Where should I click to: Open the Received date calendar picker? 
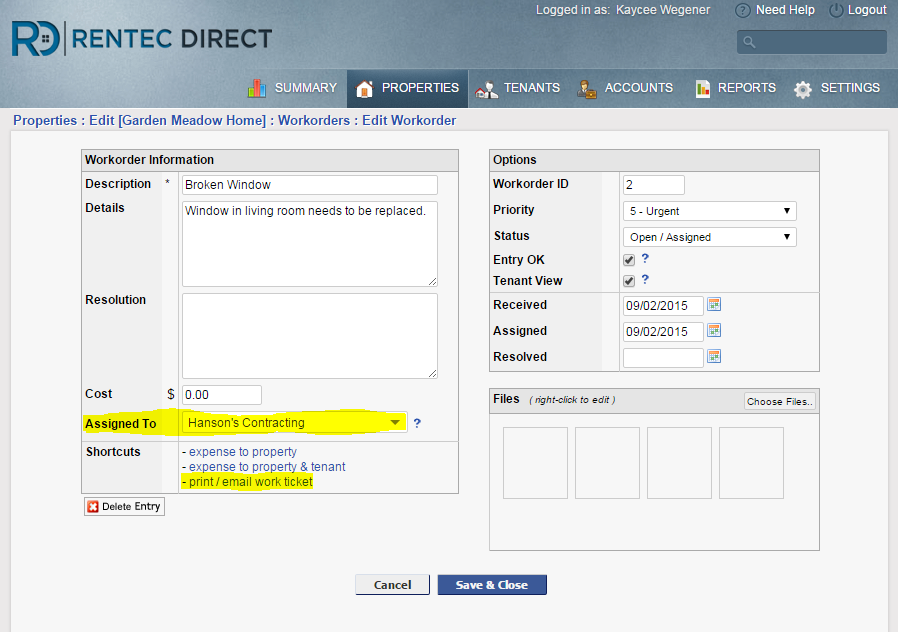pyautogui.click(x=714, y=305)
